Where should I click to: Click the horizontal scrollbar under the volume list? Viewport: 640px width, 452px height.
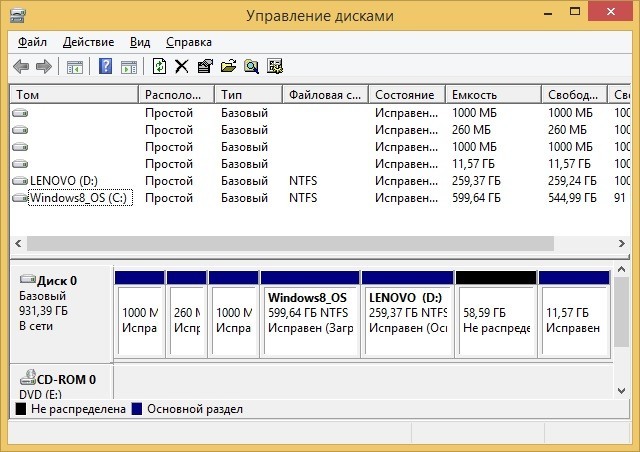pyautogui.click(x=290, y=243)
